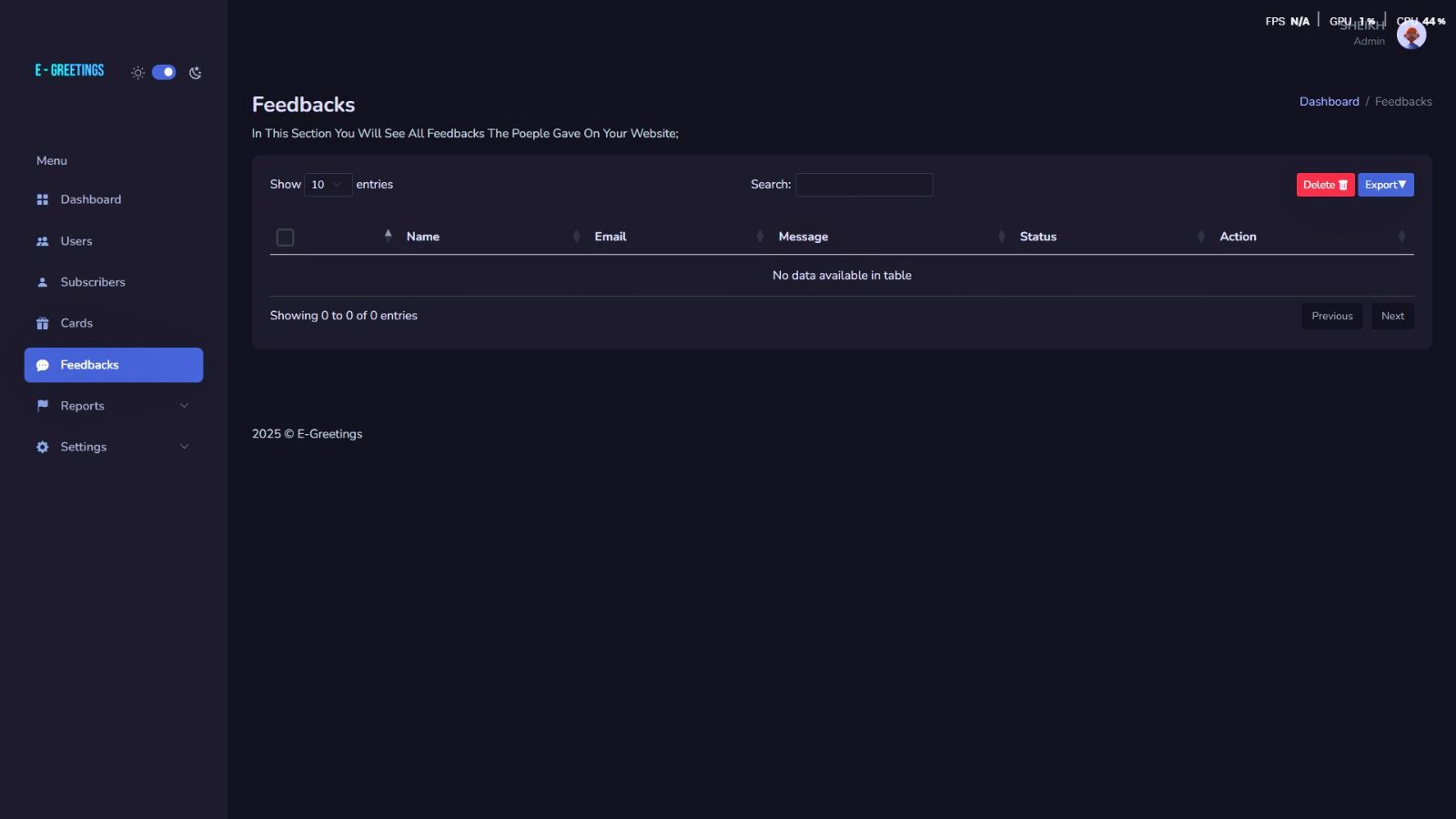Click the Menu section label
Screen dimensions: 1456x819
[52, 161]
